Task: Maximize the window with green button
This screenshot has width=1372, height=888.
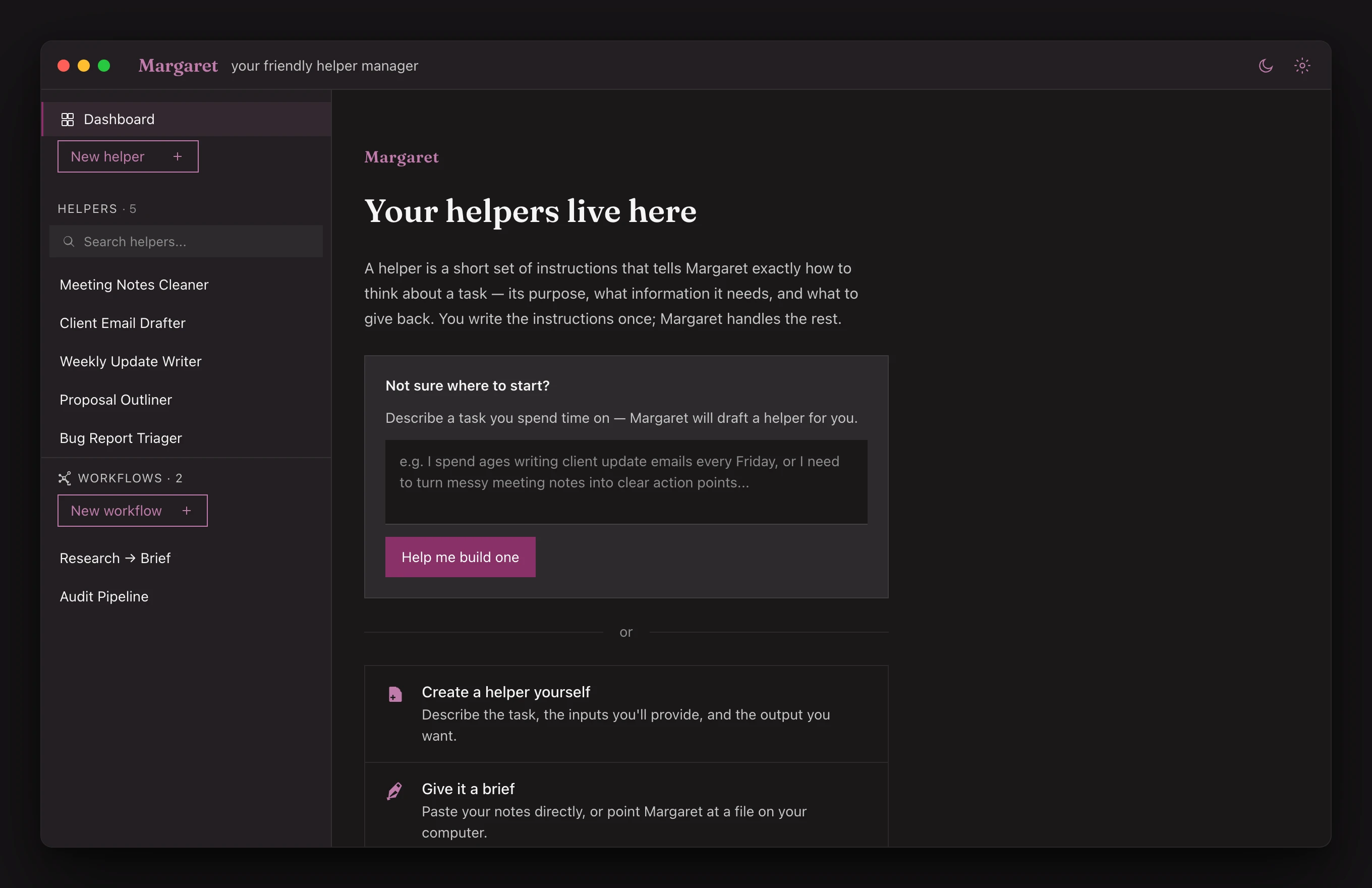Action: pos(104,66)
